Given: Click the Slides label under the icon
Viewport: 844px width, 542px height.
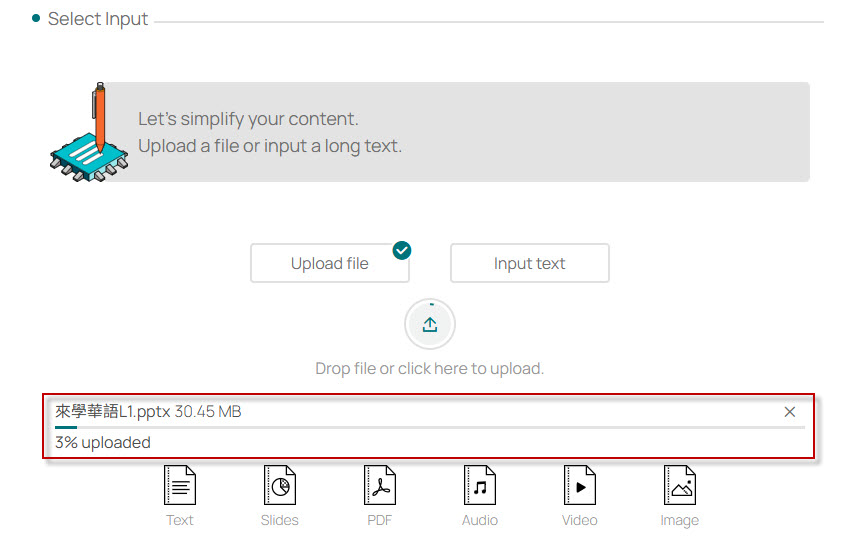Looking at the screenshot, I should click(280, 520).
